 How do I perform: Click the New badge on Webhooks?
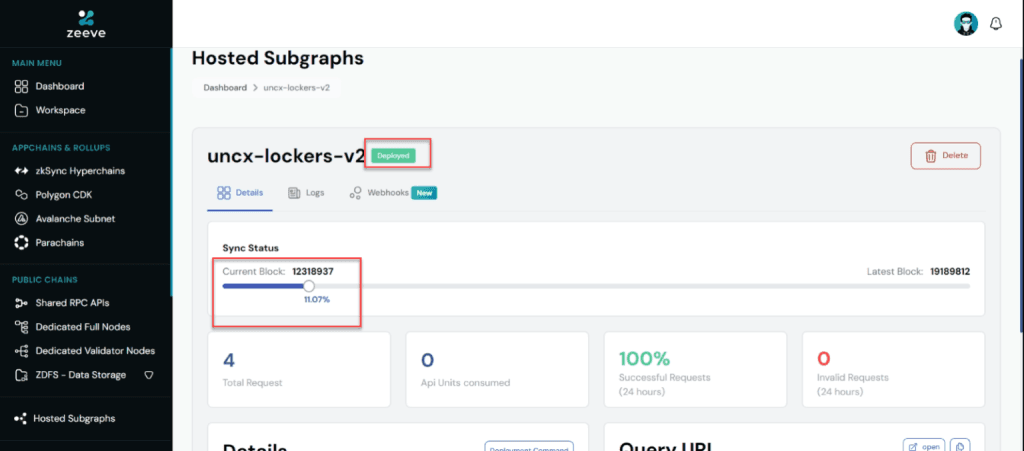[424, 193]
